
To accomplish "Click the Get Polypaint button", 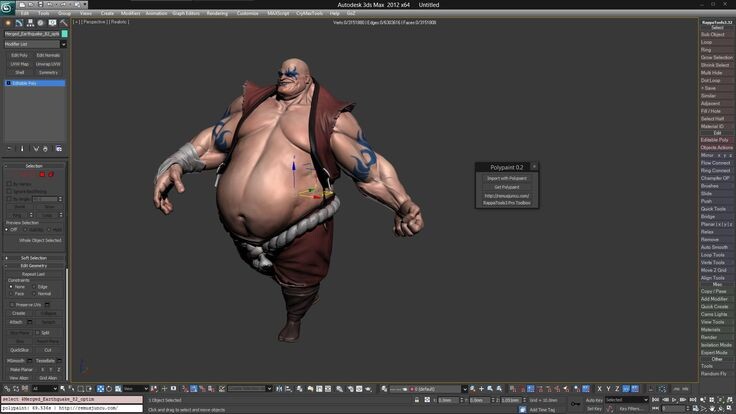I will (506, 187).
